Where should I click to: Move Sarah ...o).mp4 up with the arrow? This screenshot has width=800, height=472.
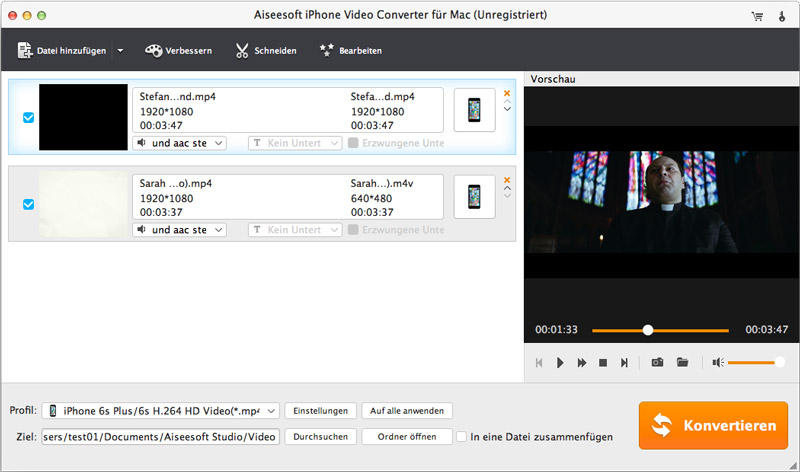[x=507, y=188]
